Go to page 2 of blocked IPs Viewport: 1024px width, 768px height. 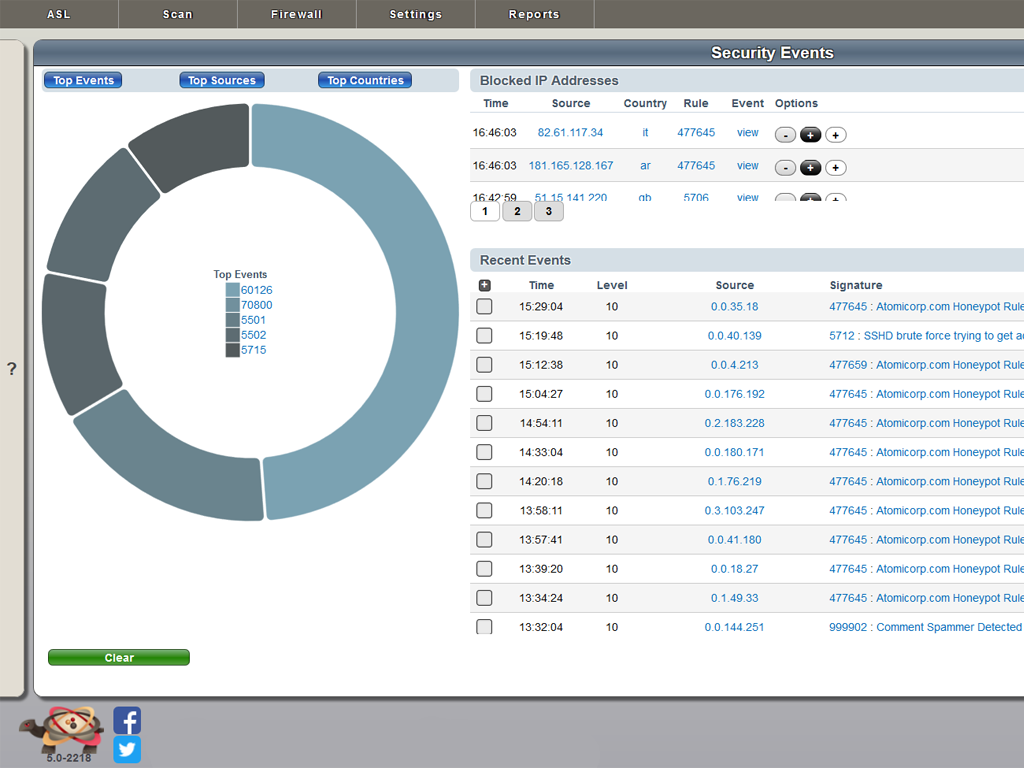coord(517,211)
